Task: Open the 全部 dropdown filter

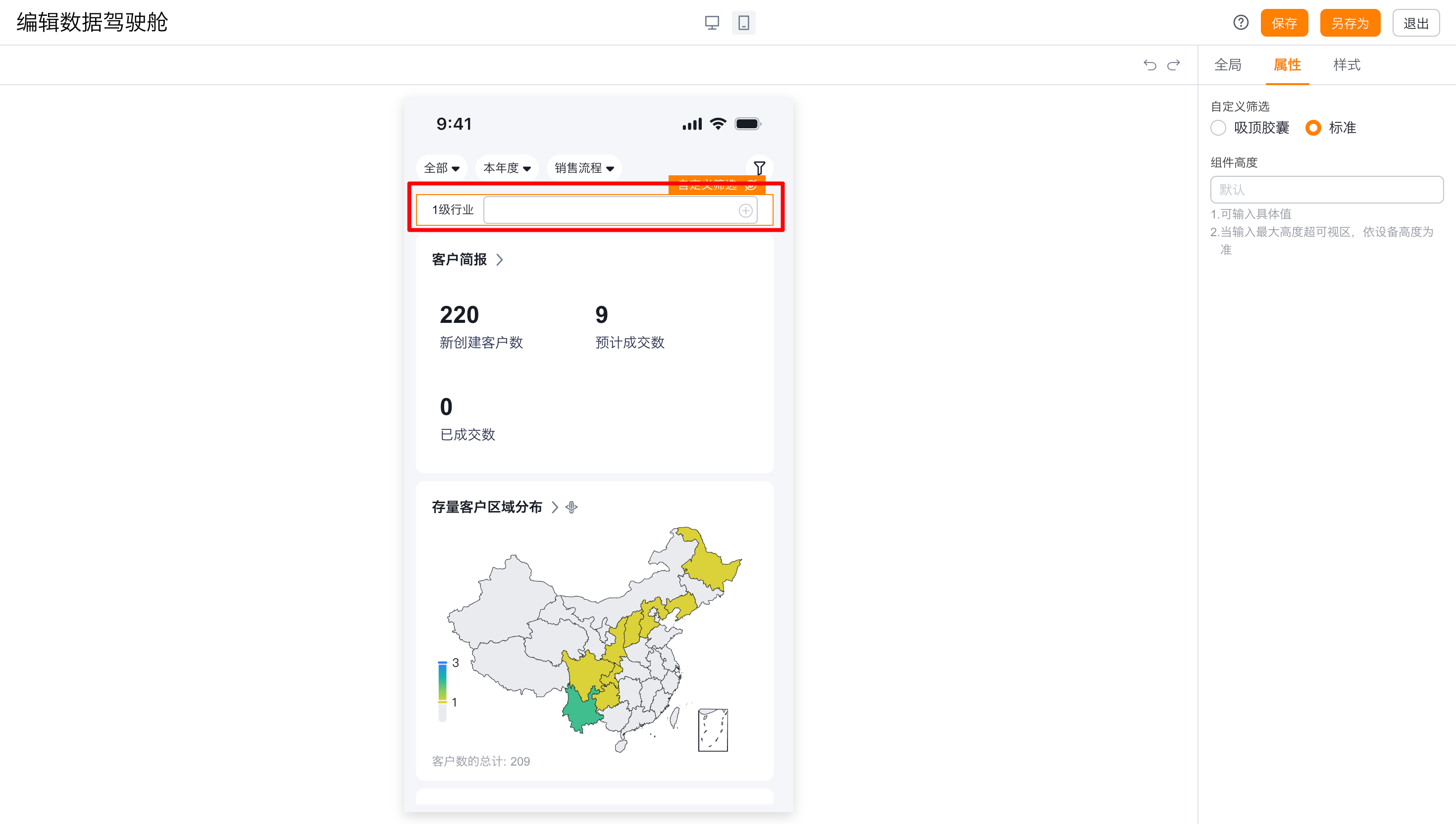Action: click(x=441, y=168)
